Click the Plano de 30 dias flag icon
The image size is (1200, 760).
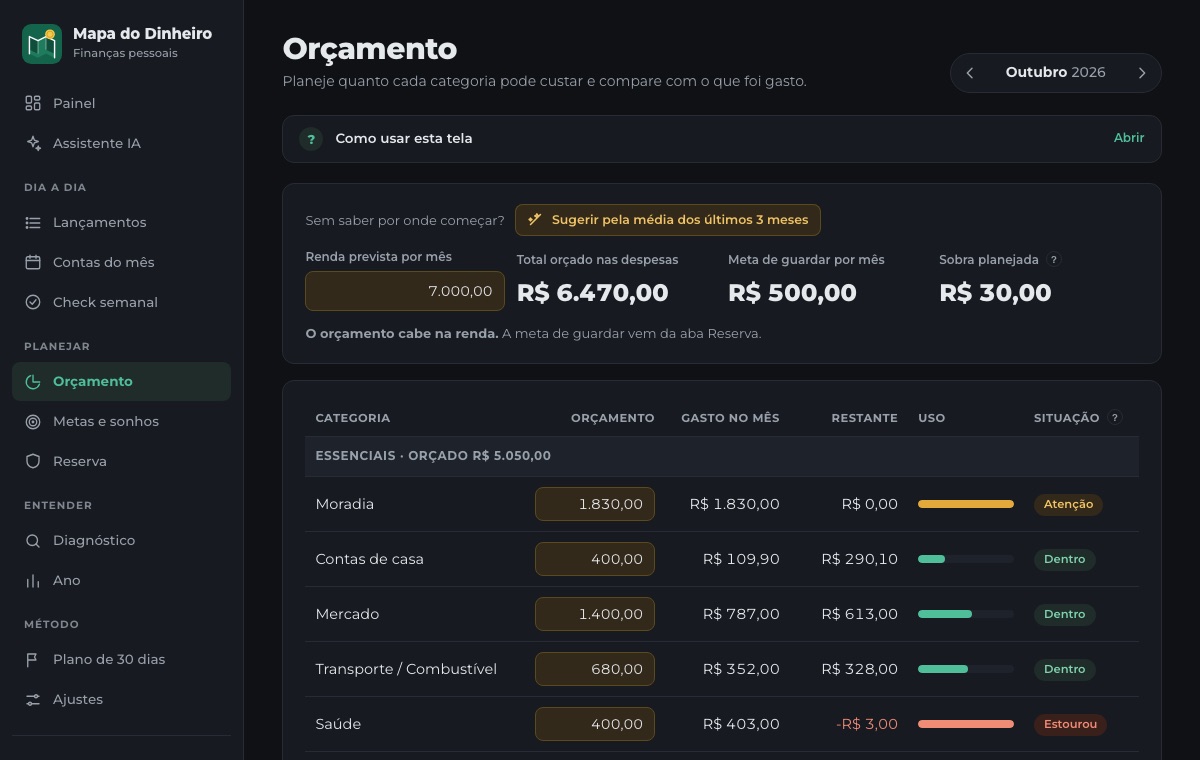(33, 659)
